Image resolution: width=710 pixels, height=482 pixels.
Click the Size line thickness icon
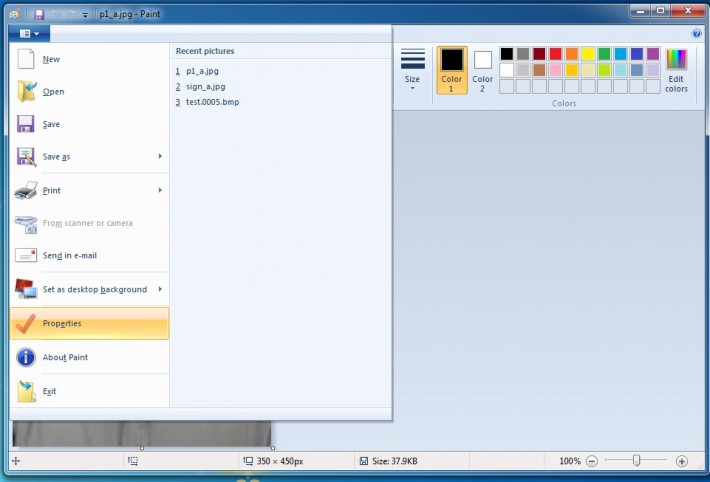click(413, 59)
